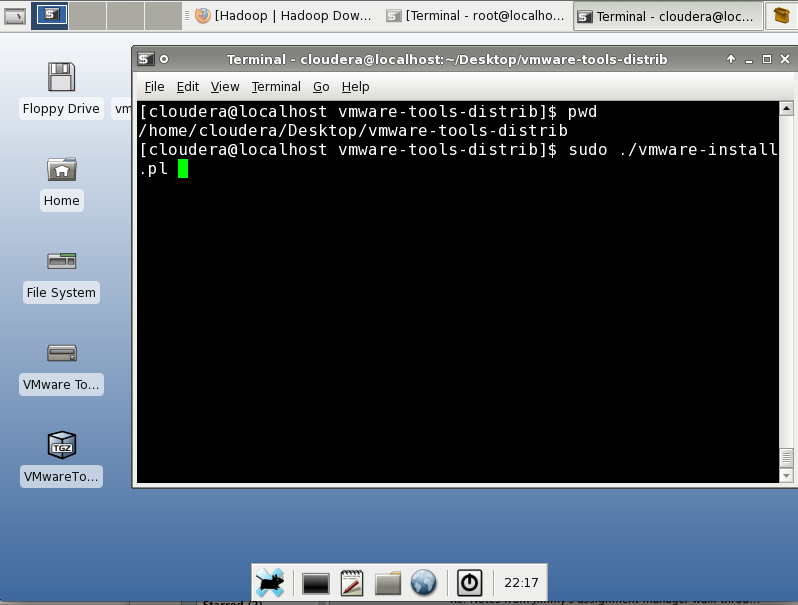Launch terminal from bottom panel icon
The image size is (798, 605).
[316, 583]
